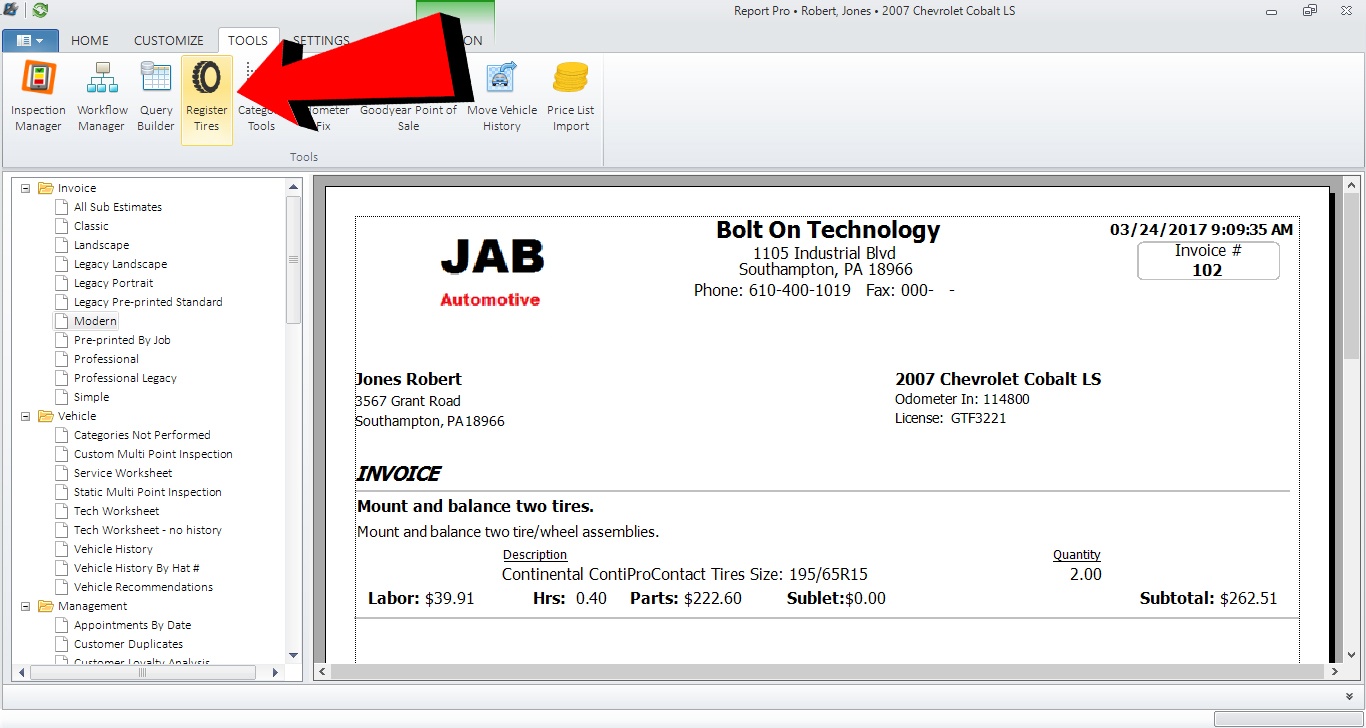Open the Tech Worksheet report
The height and width of the screenshot is (728, 1366).
click(116, 511)
